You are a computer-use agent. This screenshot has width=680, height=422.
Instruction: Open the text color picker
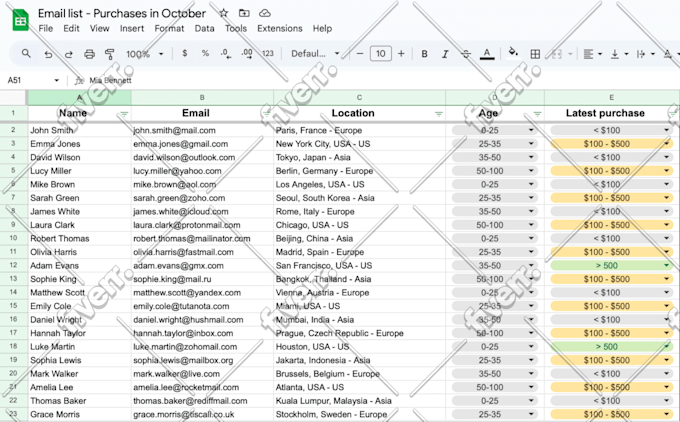point(487,54)
